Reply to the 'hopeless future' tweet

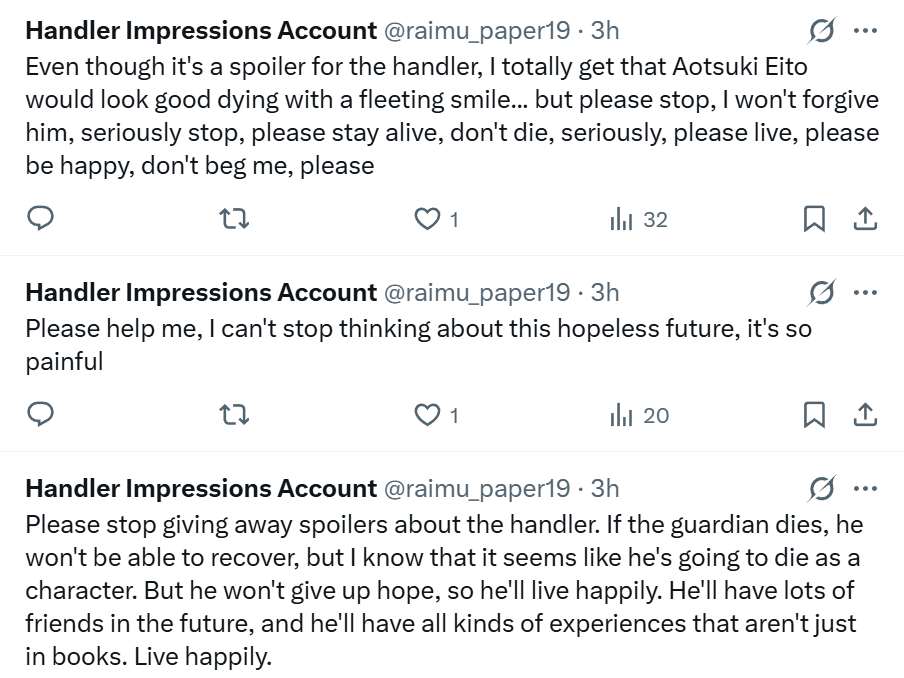39,415
